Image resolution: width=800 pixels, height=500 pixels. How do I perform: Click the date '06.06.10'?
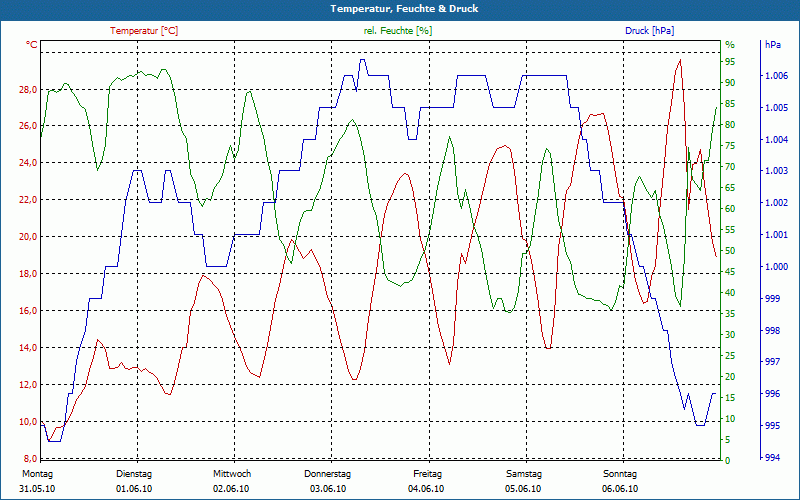click(620, 489)
